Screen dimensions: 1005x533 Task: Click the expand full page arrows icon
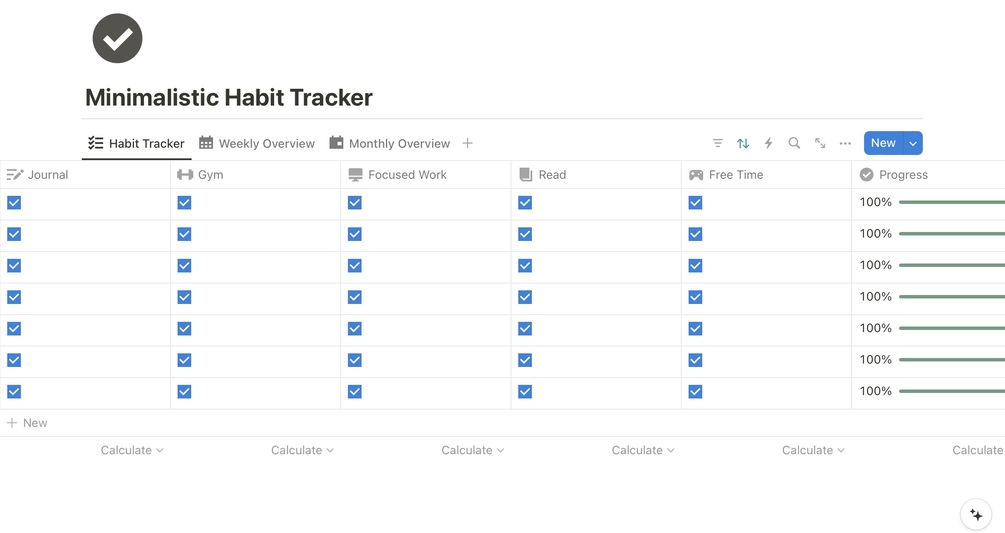[x=820, y=143]
